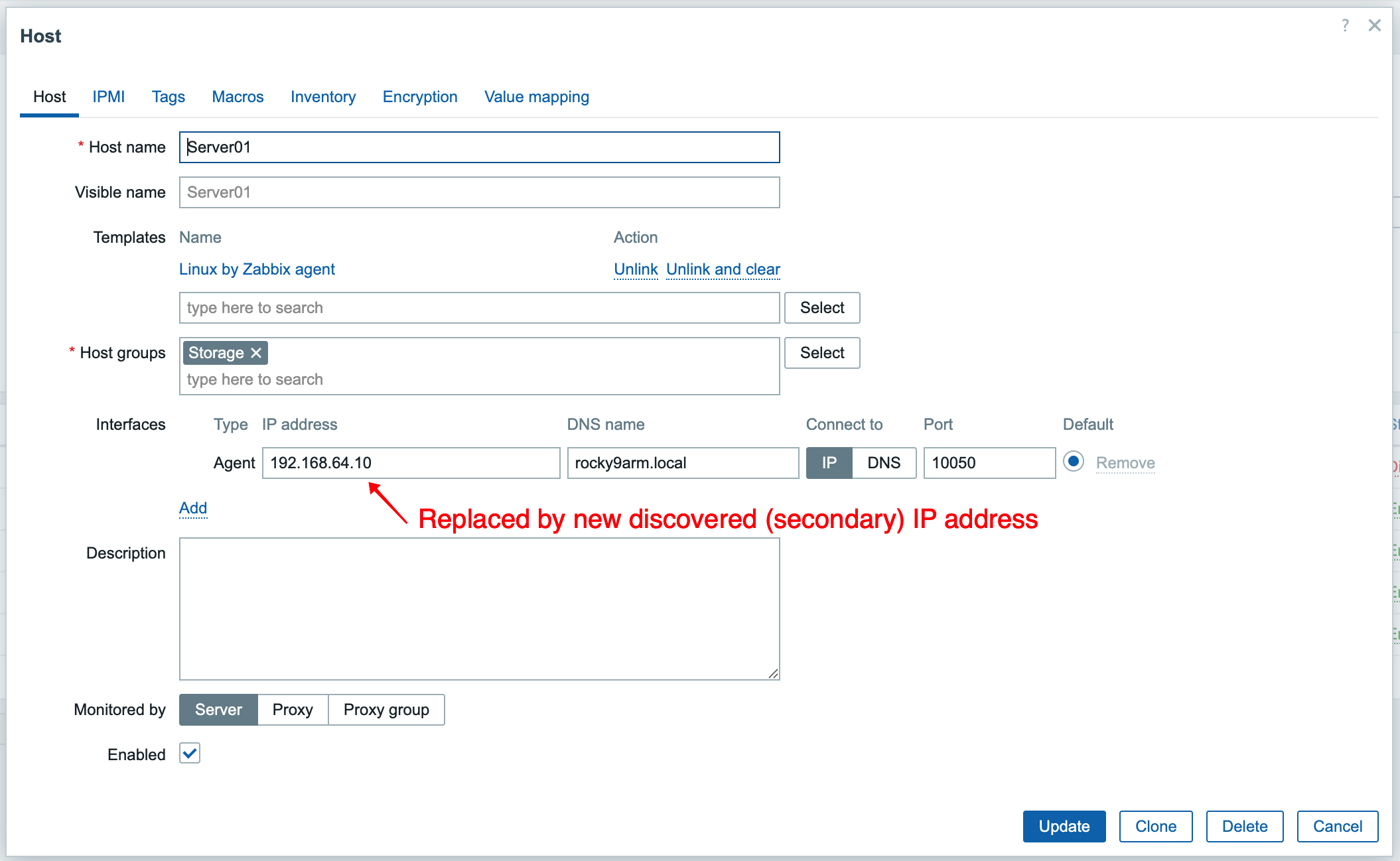Open the Linux by Zabbix agent template
Viewport: 1400px width, 861px height.
(x=257, y=269)
